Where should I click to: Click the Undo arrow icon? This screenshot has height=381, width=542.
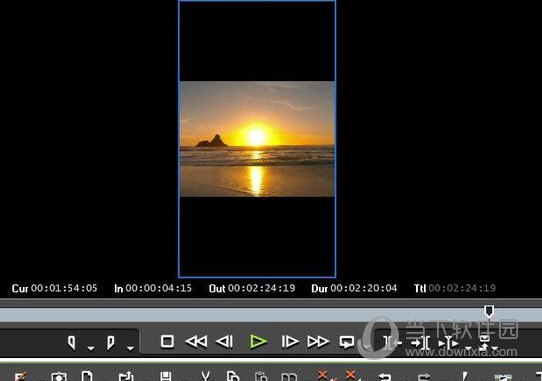point(385,377)
